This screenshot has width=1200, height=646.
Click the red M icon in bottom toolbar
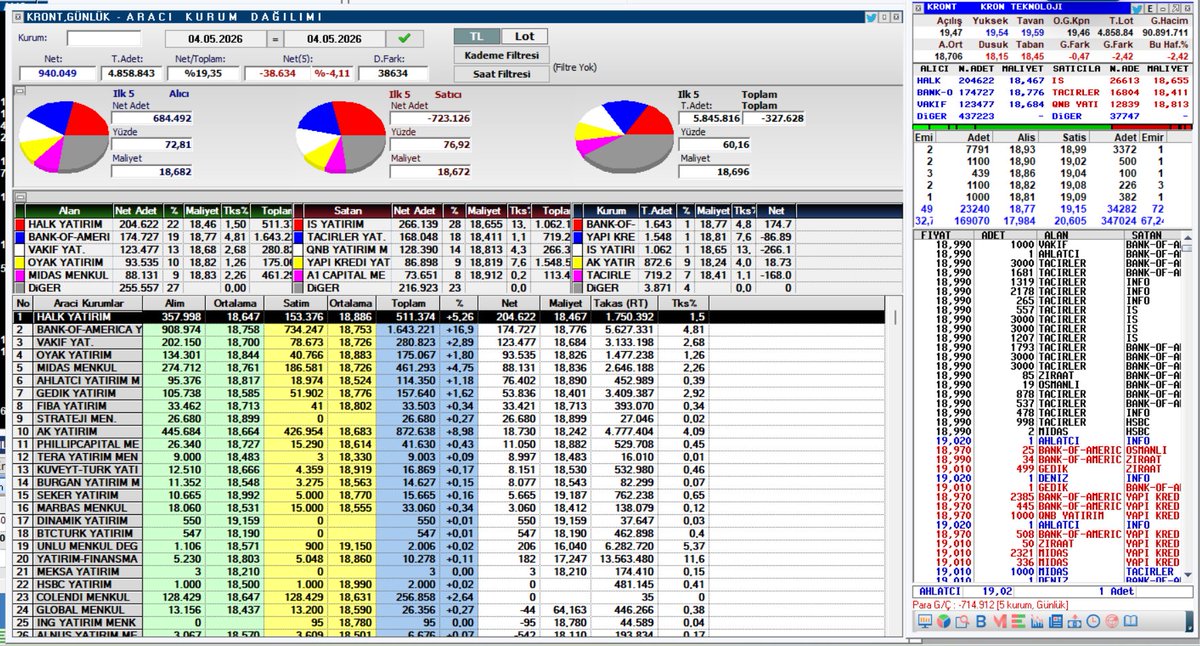pyautogui.click(x=1000, y=621)
